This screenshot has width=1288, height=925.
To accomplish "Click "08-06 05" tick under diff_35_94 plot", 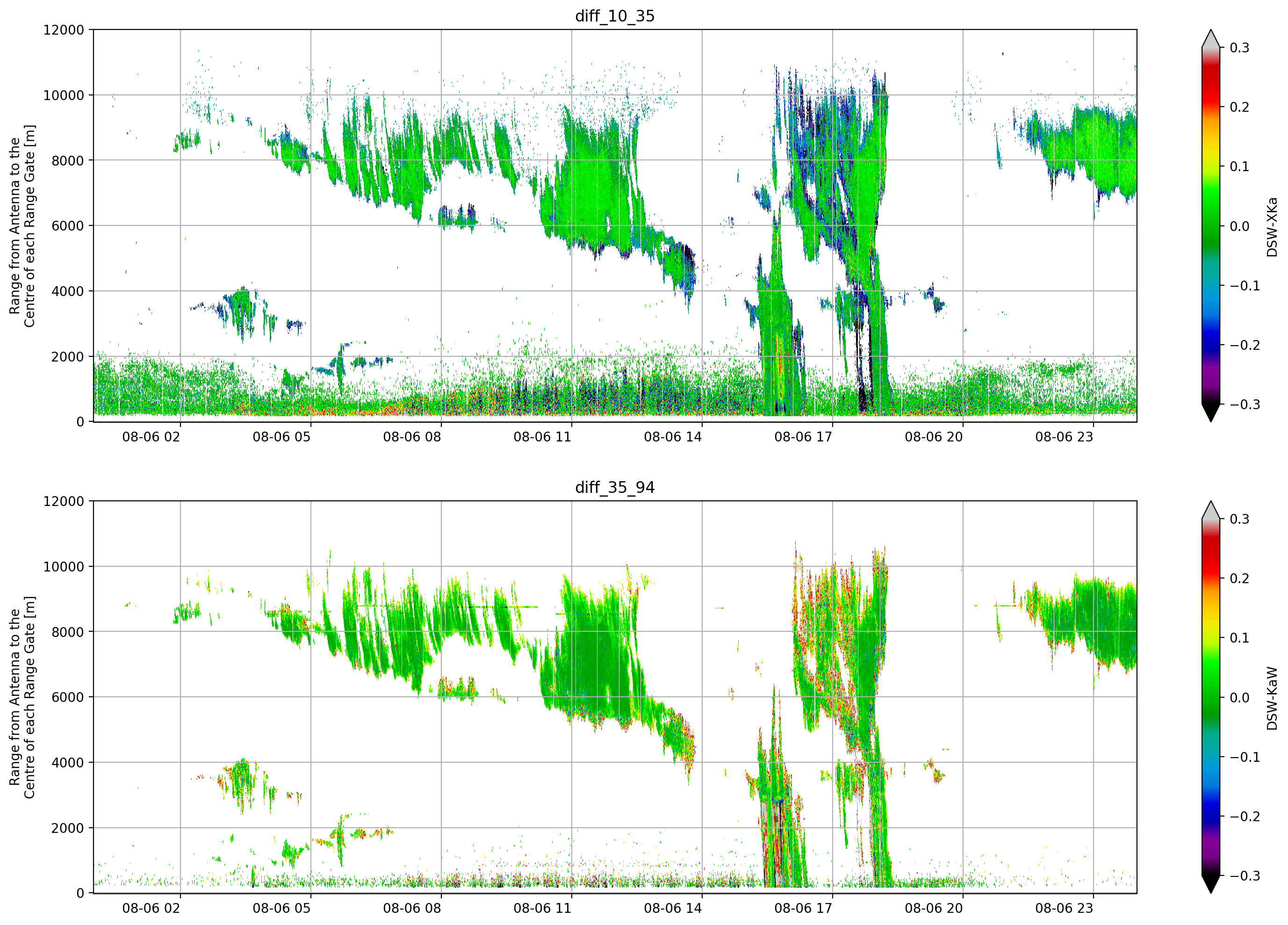I will coord(282,909).
